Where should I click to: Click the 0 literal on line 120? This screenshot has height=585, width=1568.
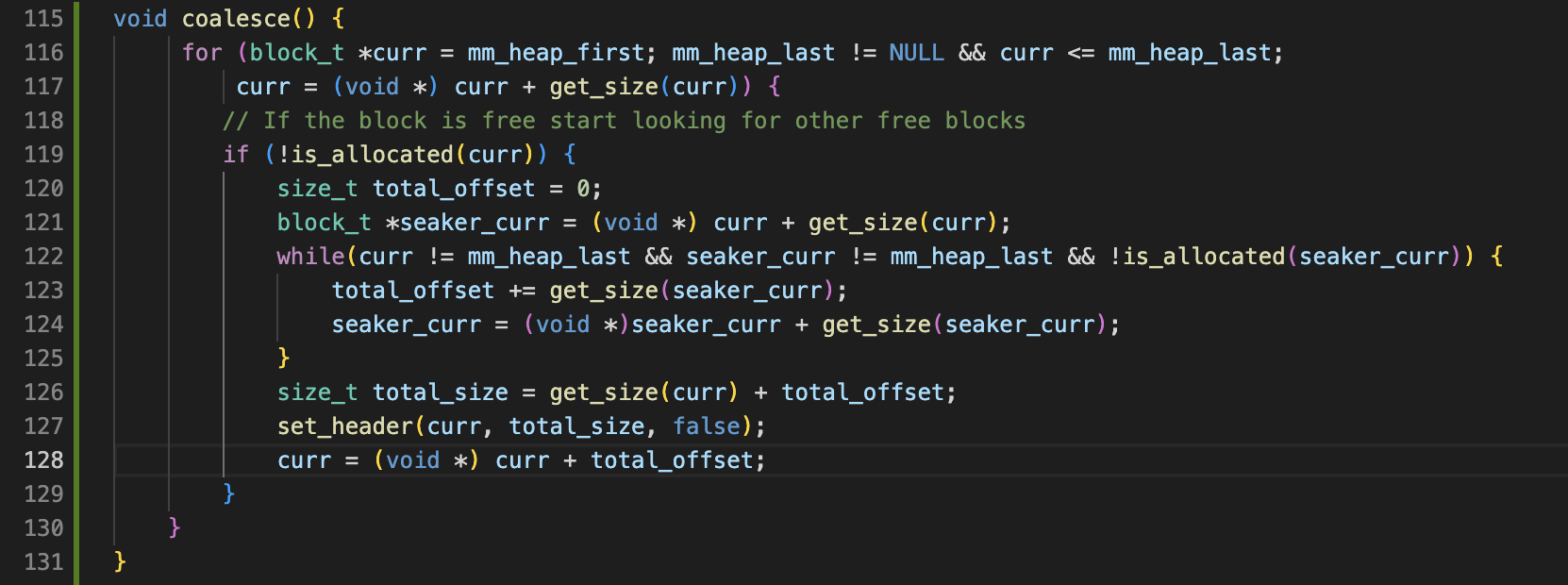[x=584, y=189]
